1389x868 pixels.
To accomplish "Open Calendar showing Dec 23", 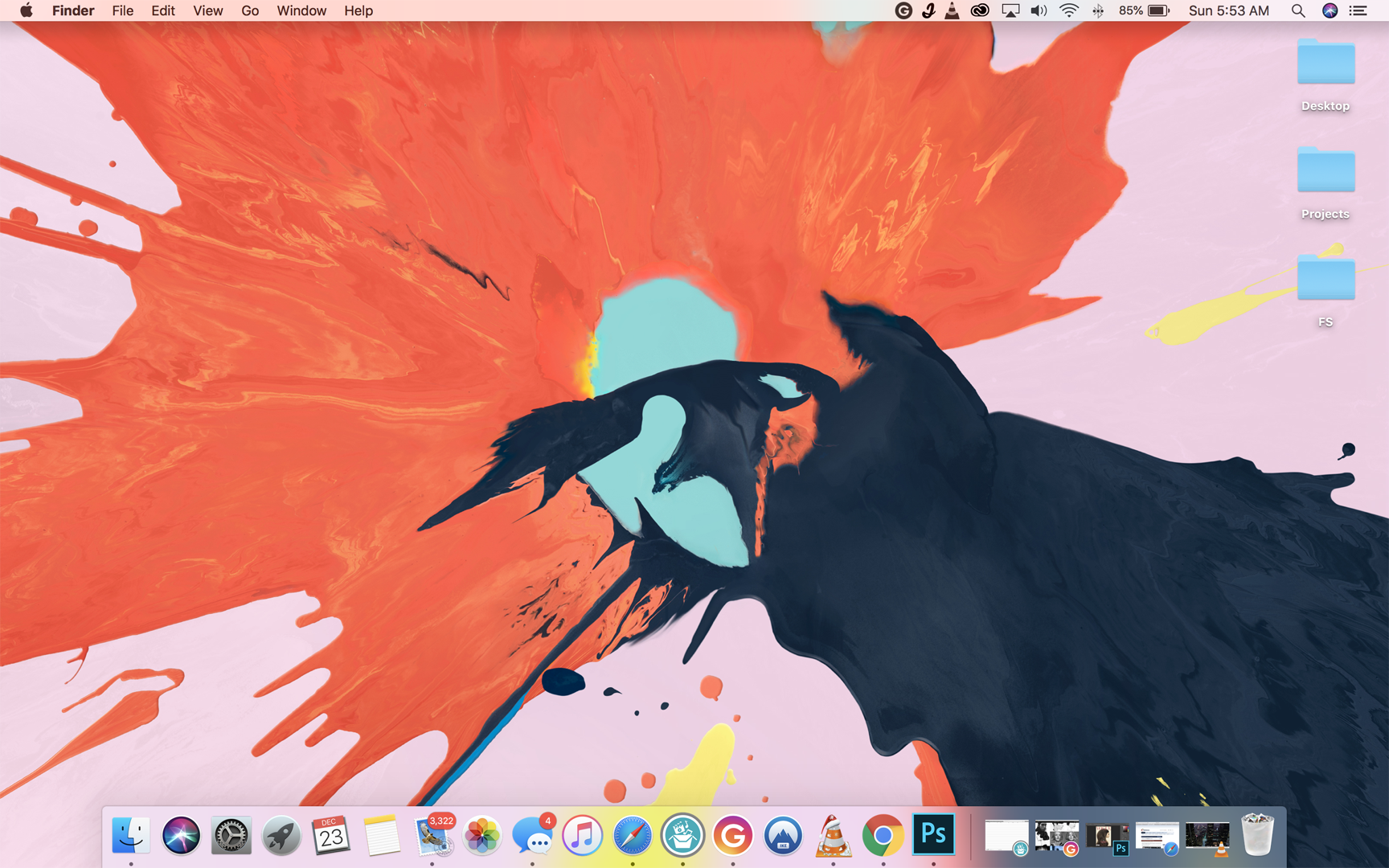I will coord(331,836).
